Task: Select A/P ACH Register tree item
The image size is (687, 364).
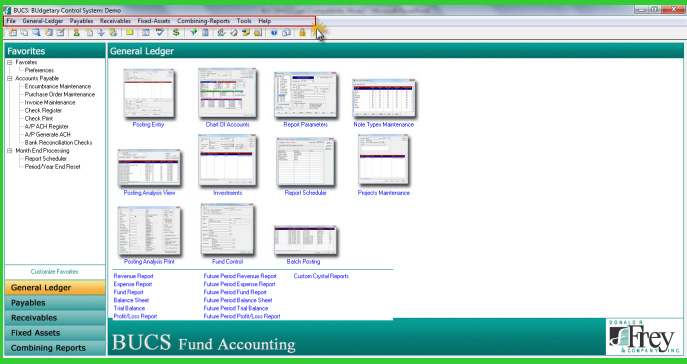Action: pyautogui.click(x=46, y=127)
